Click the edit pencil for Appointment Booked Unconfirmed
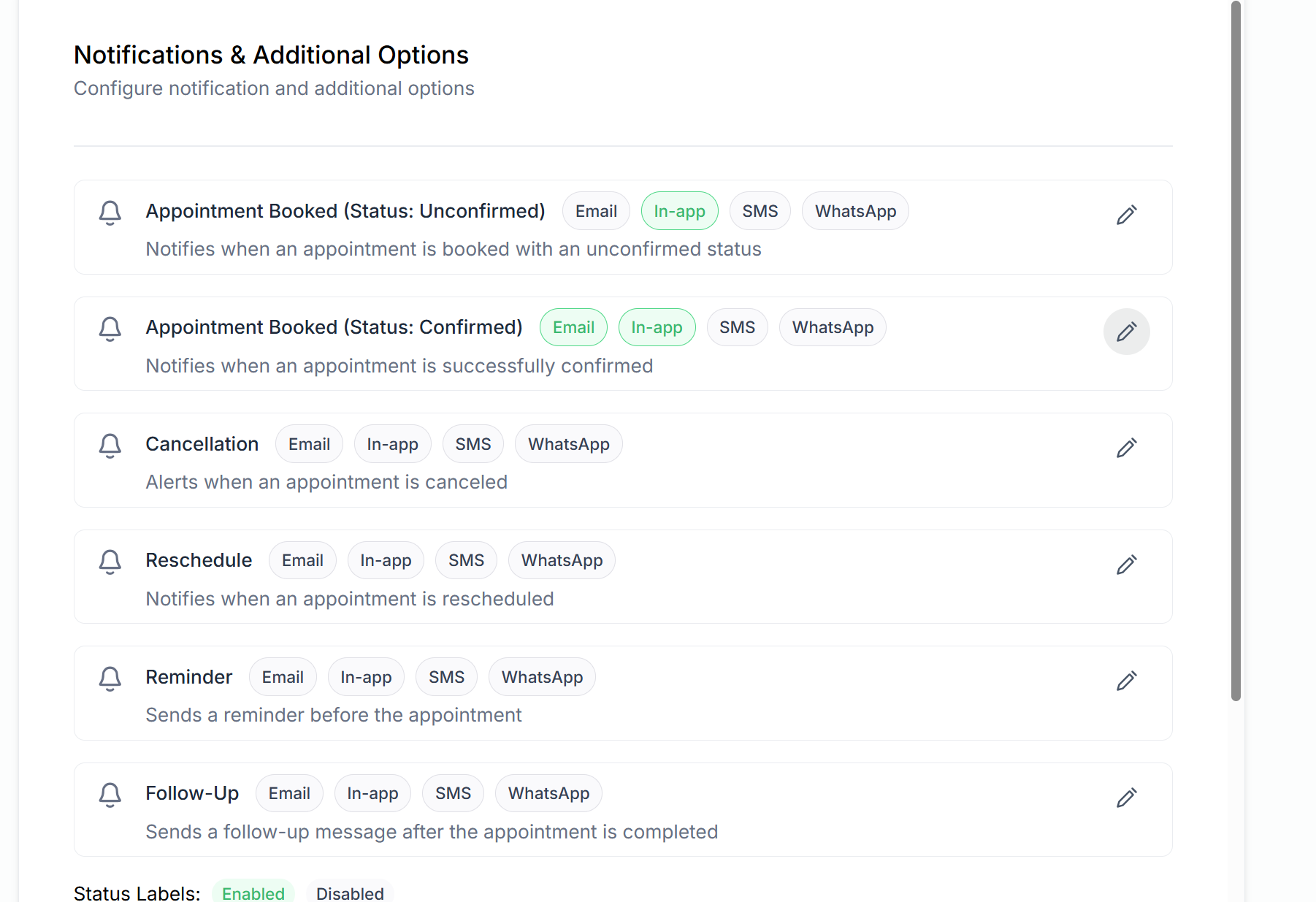Screen dimensions: 1316x902 pos(1127,214)
